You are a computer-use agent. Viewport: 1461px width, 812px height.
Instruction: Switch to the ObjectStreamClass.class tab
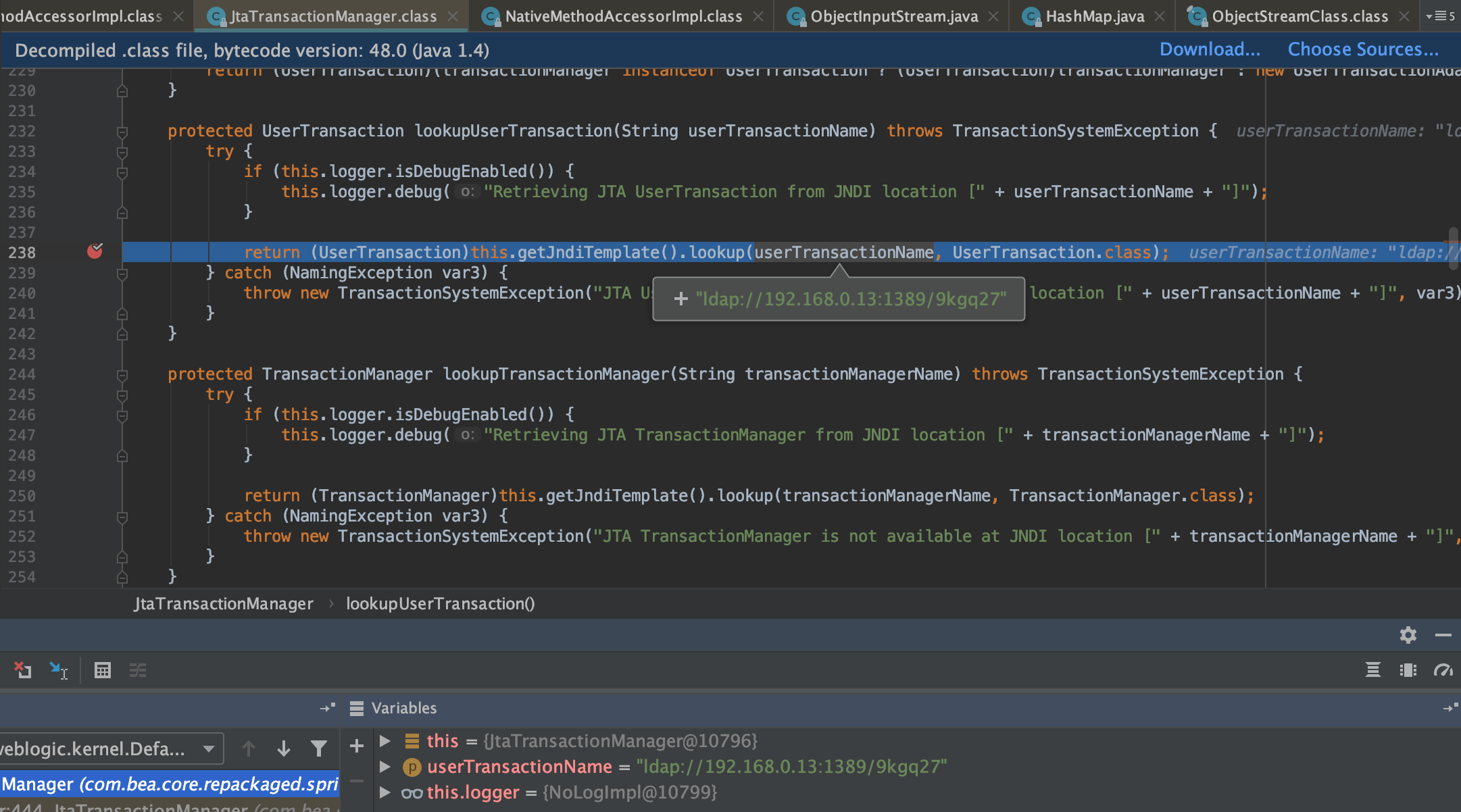[1297, 16]
